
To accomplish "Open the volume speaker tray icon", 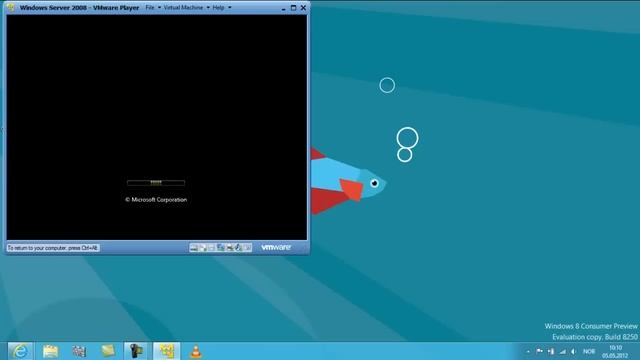I will coord(573,351).
